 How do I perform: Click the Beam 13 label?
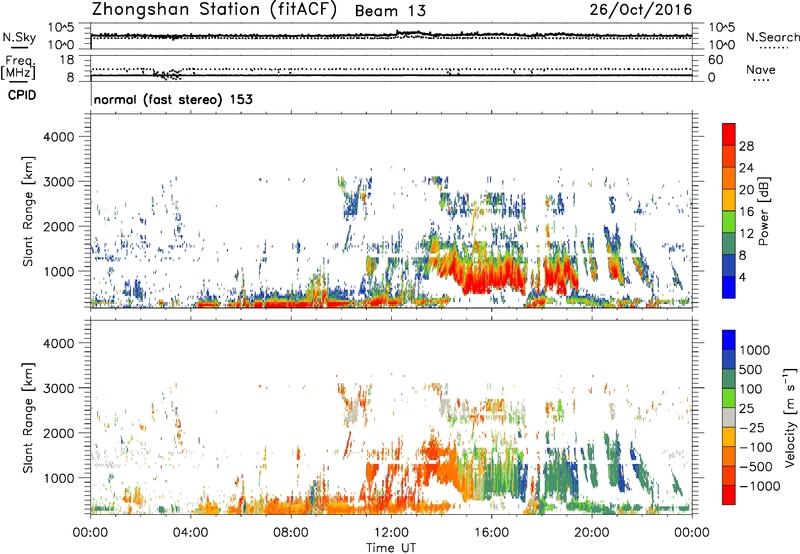(x=390, y=11)
